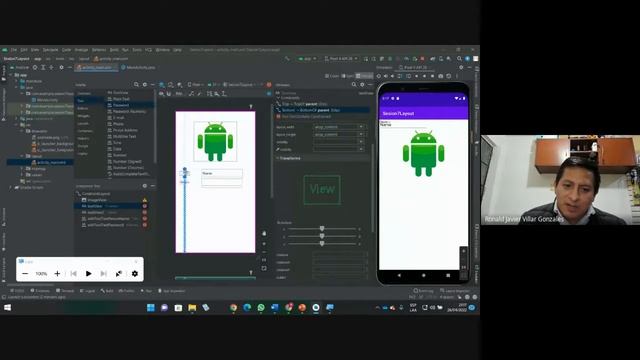Click the Infer Constraints wand icon

pyautogui.click(x=199, y=94)
